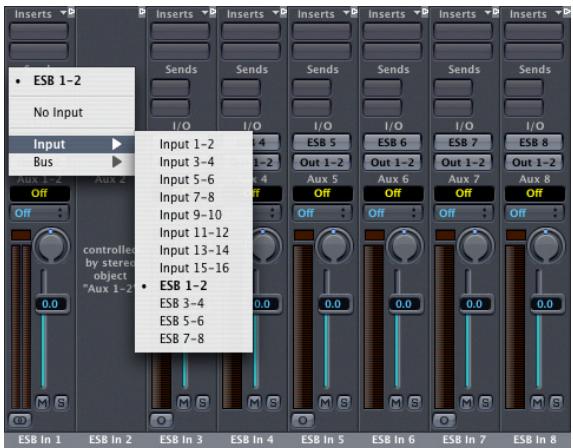
Task: Click the ESB 5 input slot button
Action: point(322,142)
